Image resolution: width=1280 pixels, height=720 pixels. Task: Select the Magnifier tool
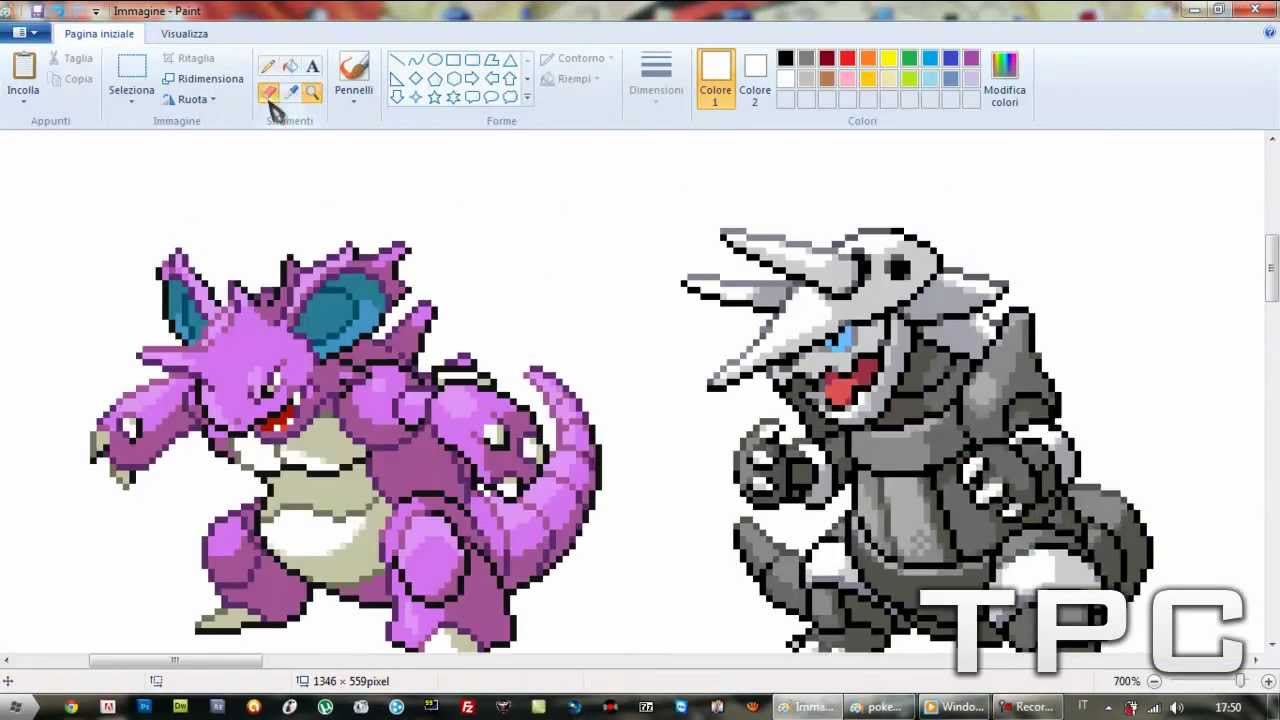coord(312,92)
